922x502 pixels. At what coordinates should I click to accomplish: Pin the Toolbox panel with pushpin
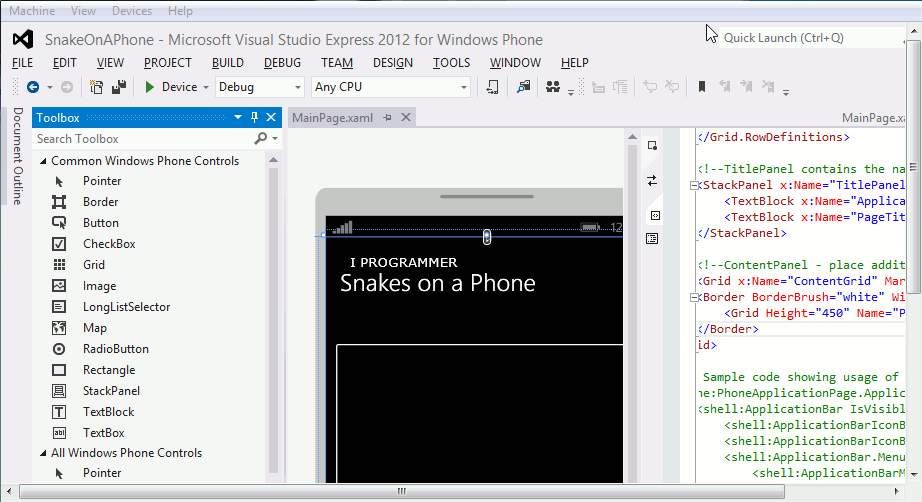click(254, 117)
